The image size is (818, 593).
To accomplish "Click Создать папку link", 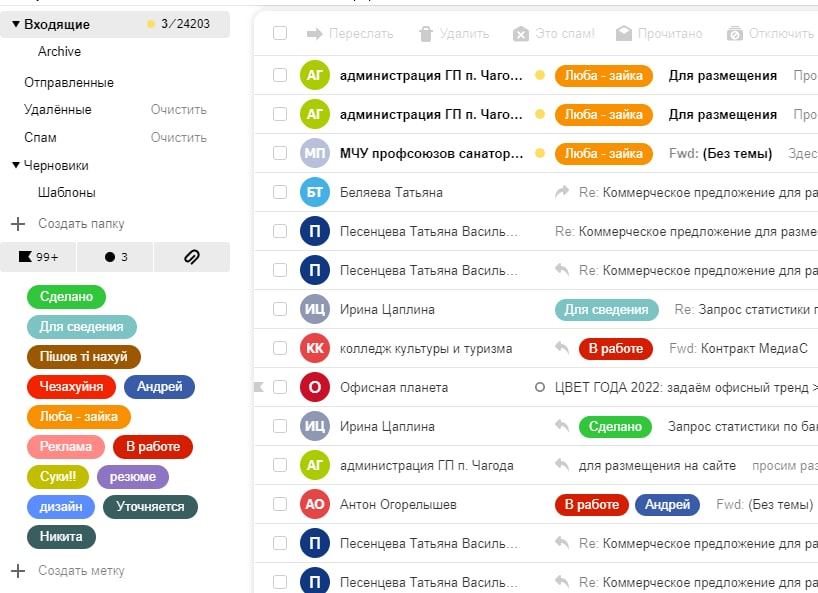I will [81, 224].
